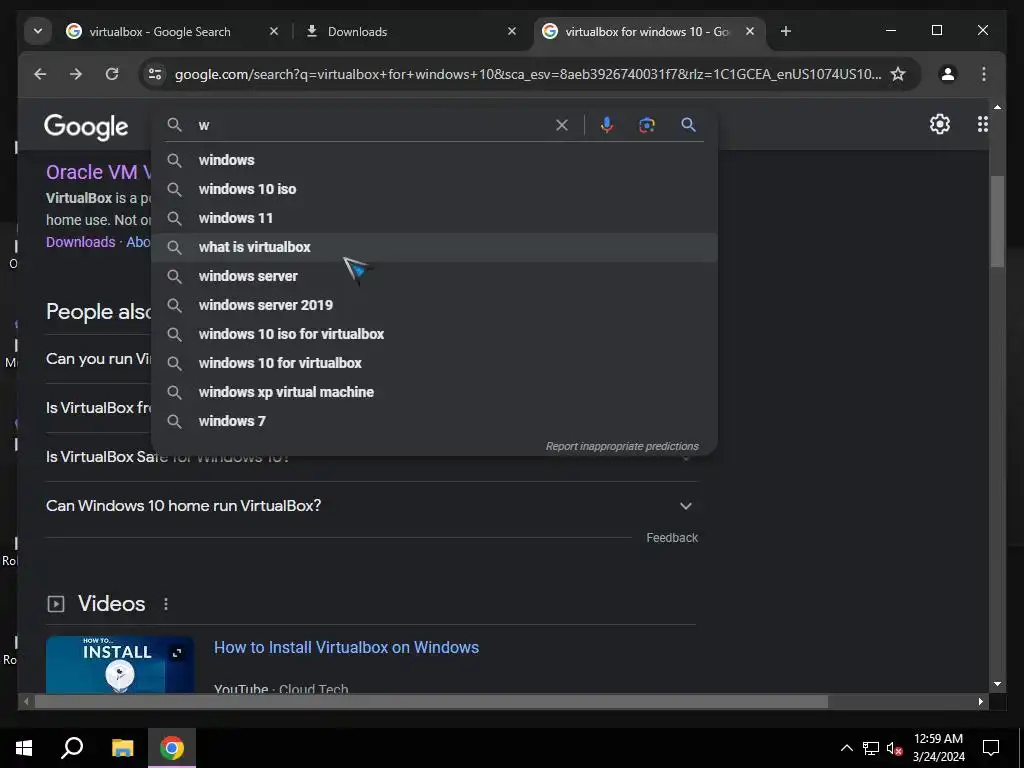The width and height of the screenshot is (1024, 768).
Task: Click the horizontal scrollbar thumb
Action: (x=431, y=701)
